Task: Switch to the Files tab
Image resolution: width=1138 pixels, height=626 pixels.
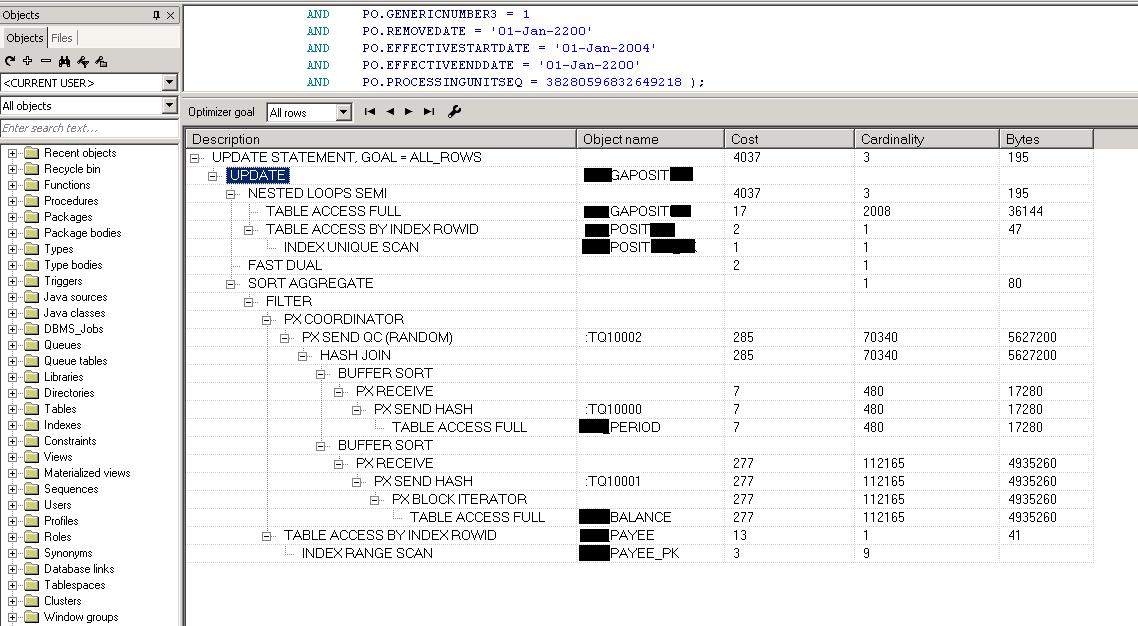Action: [62, 38]
